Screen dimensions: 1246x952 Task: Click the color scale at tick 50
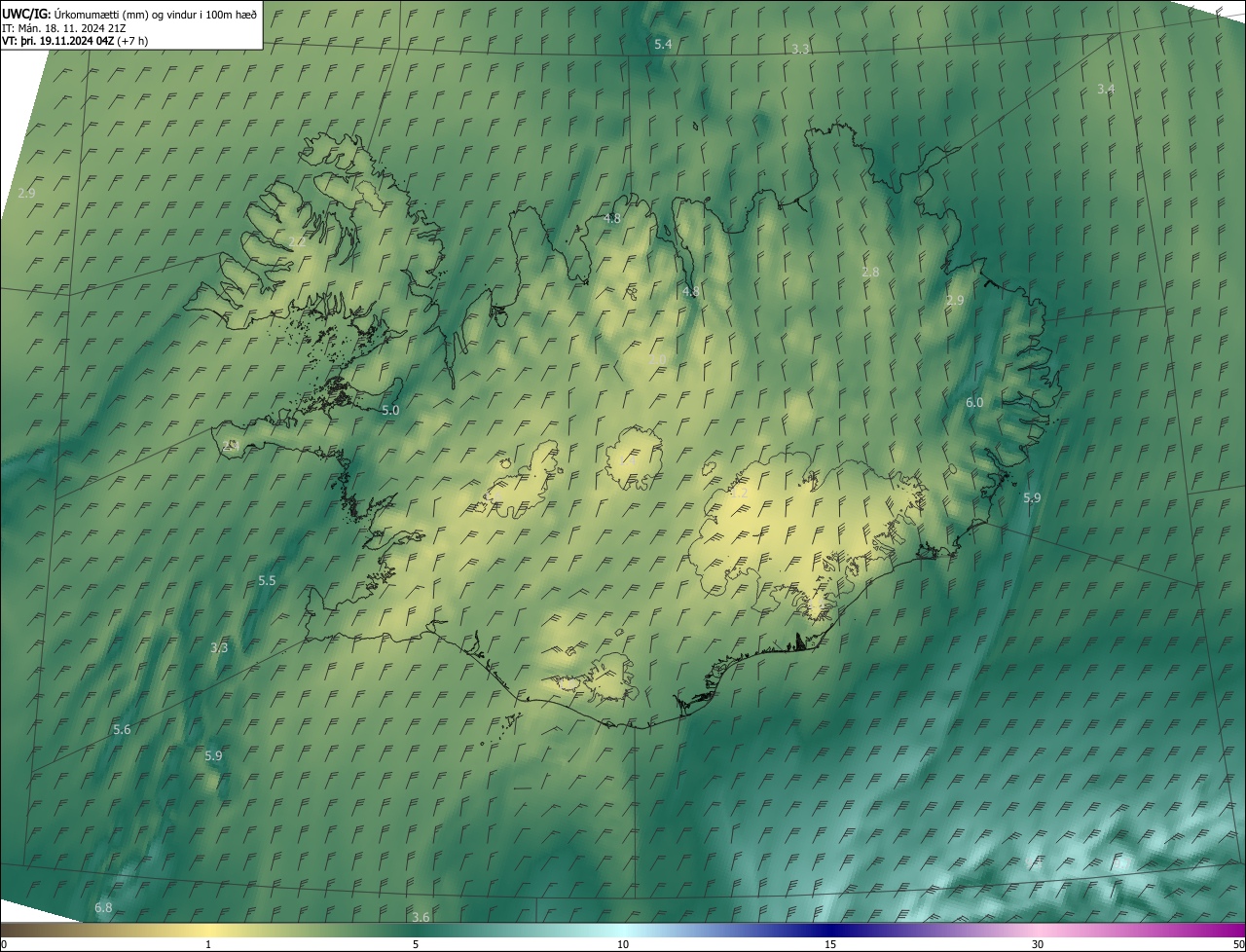pyautogui.click(x=1238, y=944)
